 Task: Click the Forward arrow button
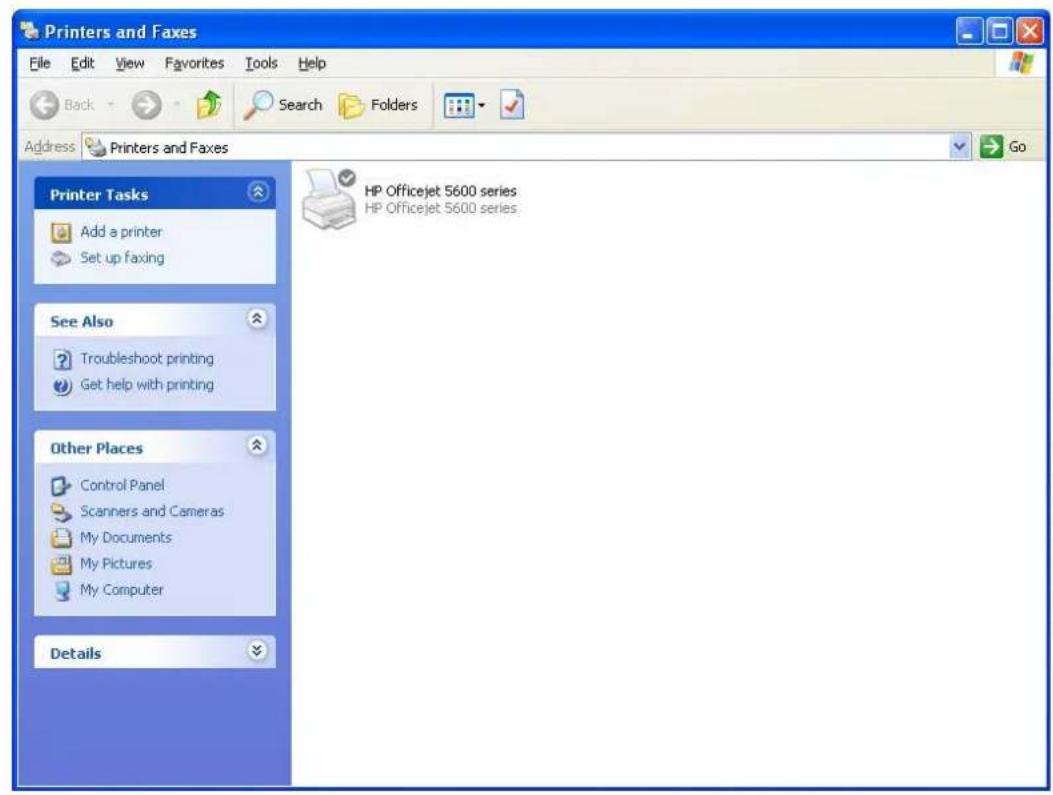pyautogui.click(x=146, y=105)
